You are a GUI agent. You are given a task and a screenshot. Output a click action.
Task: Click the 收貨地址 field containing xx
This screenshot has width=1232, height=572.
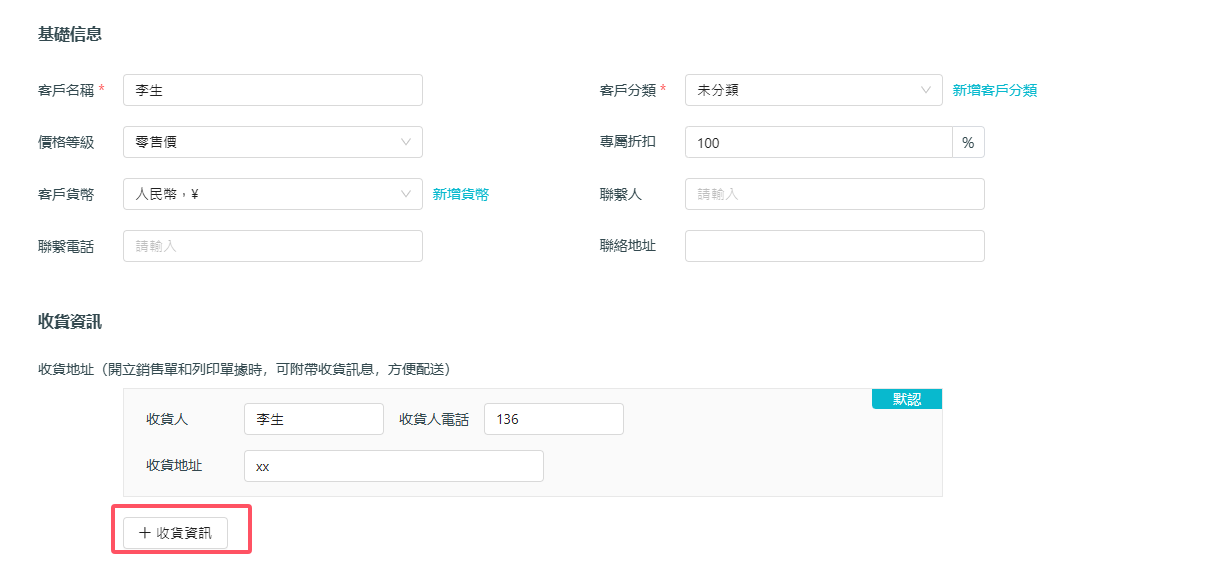tap(393, 466)
